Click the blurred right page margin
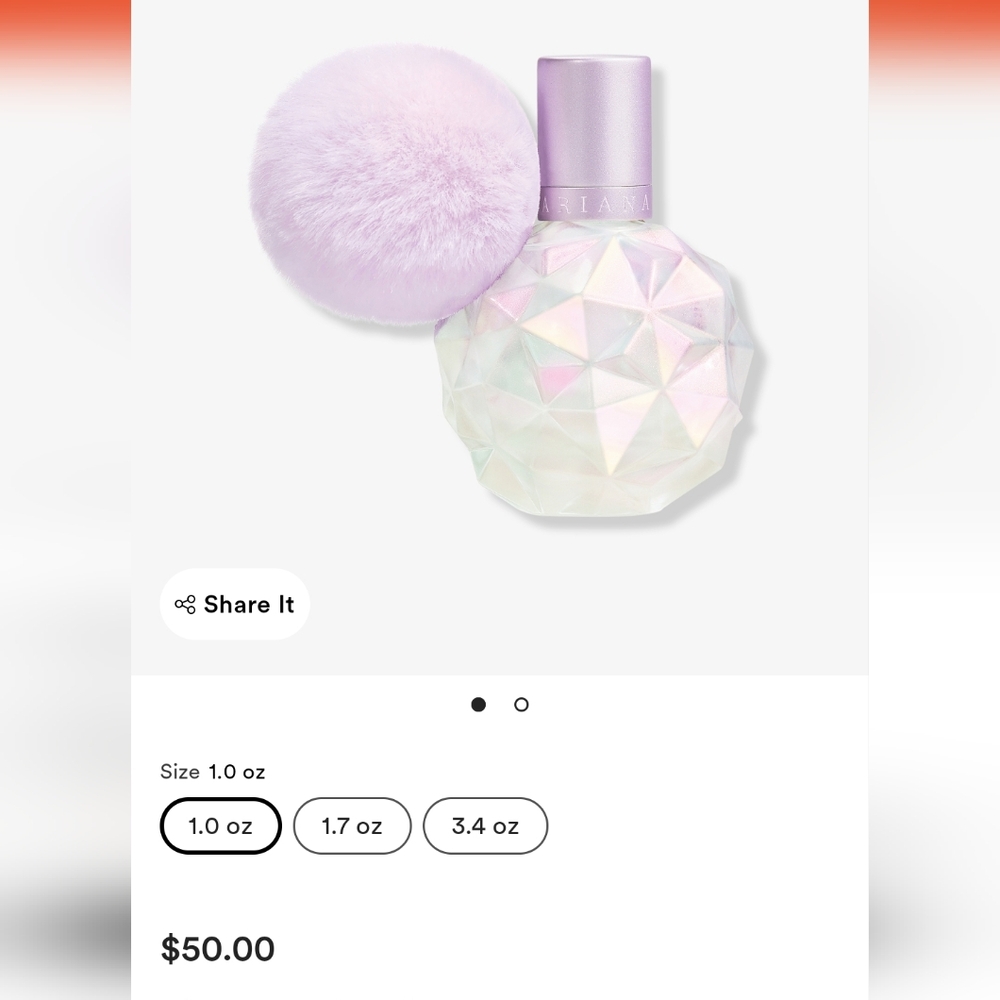 click(x=934, y=510)
